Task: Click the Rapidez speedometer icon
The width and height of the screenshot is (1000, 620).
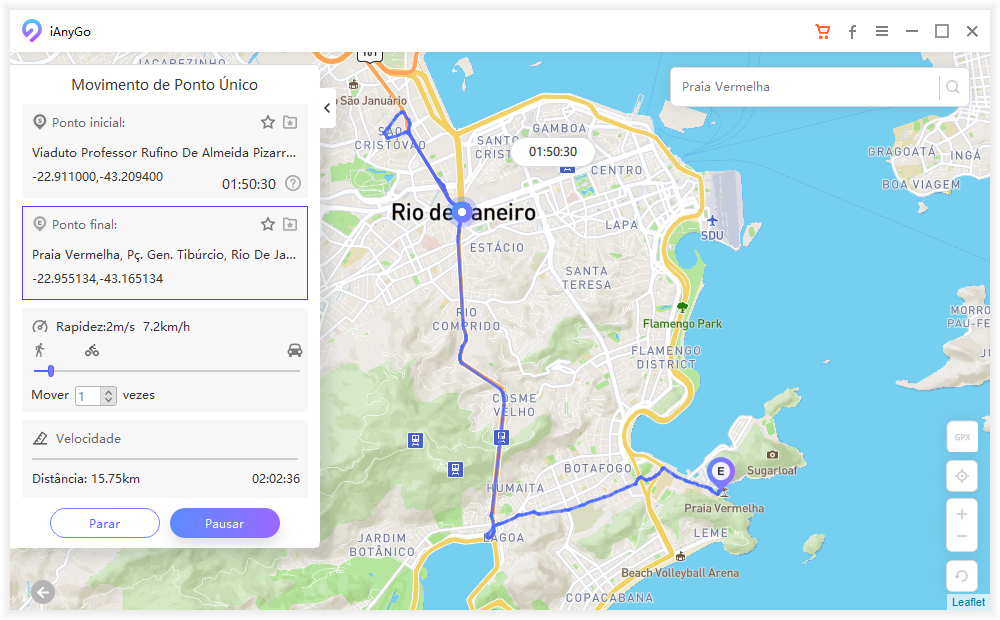Action: click(x=40, y=327)
